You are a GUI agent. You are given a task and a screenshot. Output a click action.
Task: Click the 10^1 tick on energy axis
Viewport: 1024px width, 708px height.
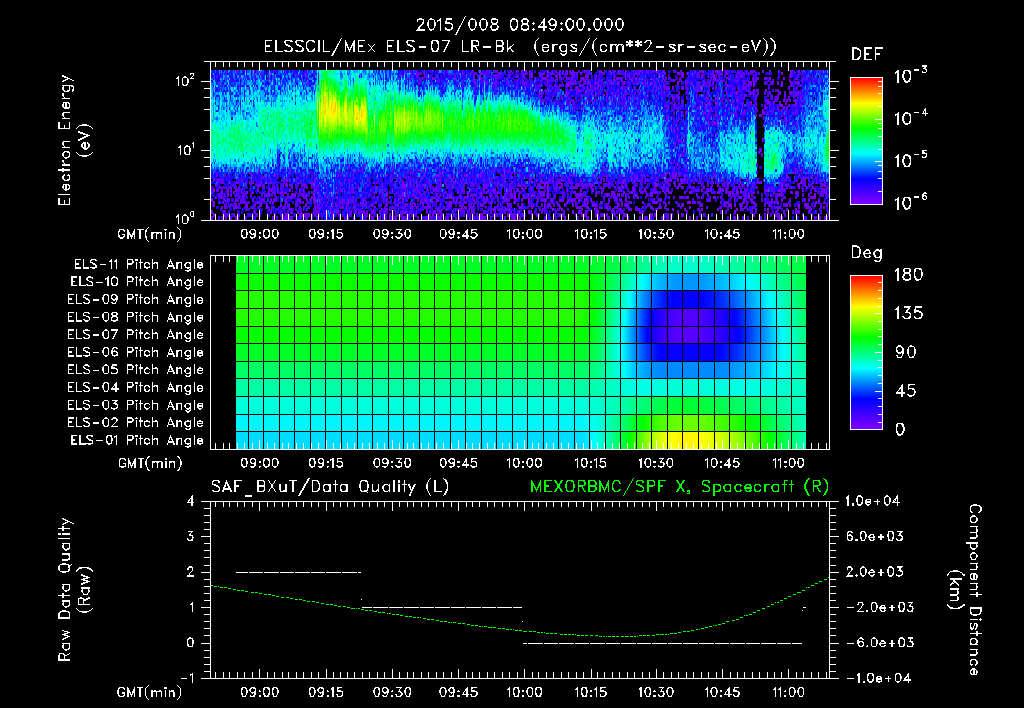185,150
